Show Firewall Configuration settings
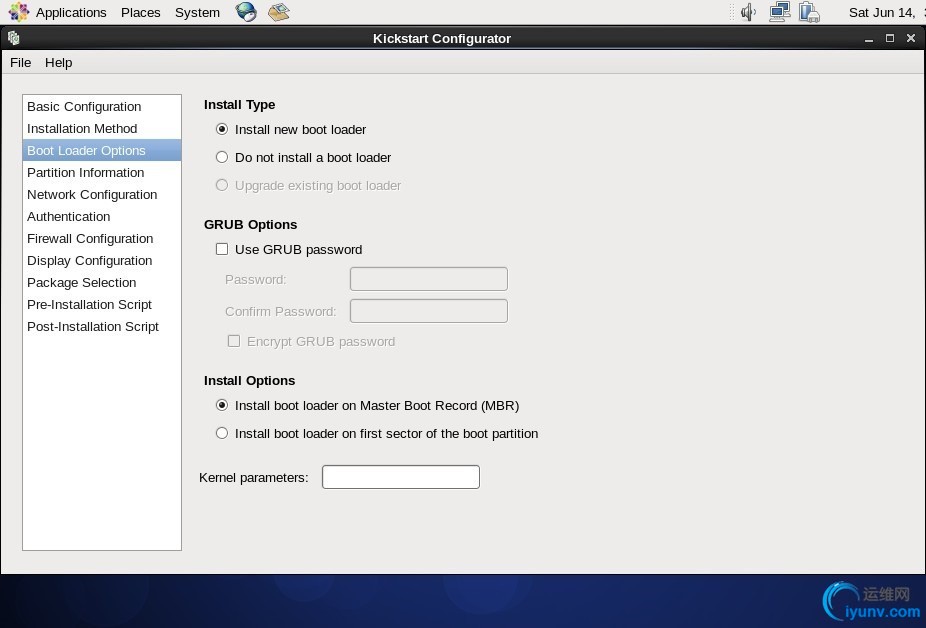926x628 pixels. [x=90, y=238]
